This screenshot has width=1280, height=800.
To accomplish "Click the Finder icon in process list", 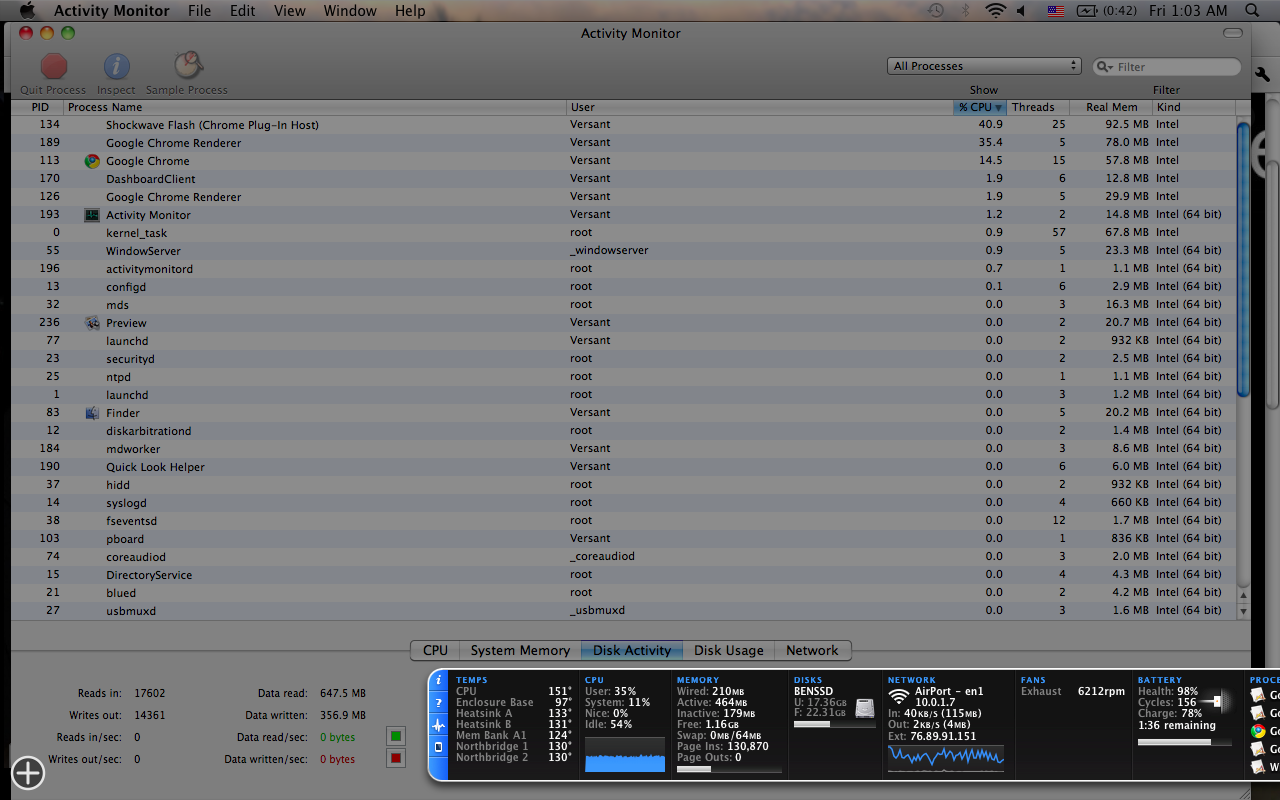I will pyautogui.click(x=92, y=413).
